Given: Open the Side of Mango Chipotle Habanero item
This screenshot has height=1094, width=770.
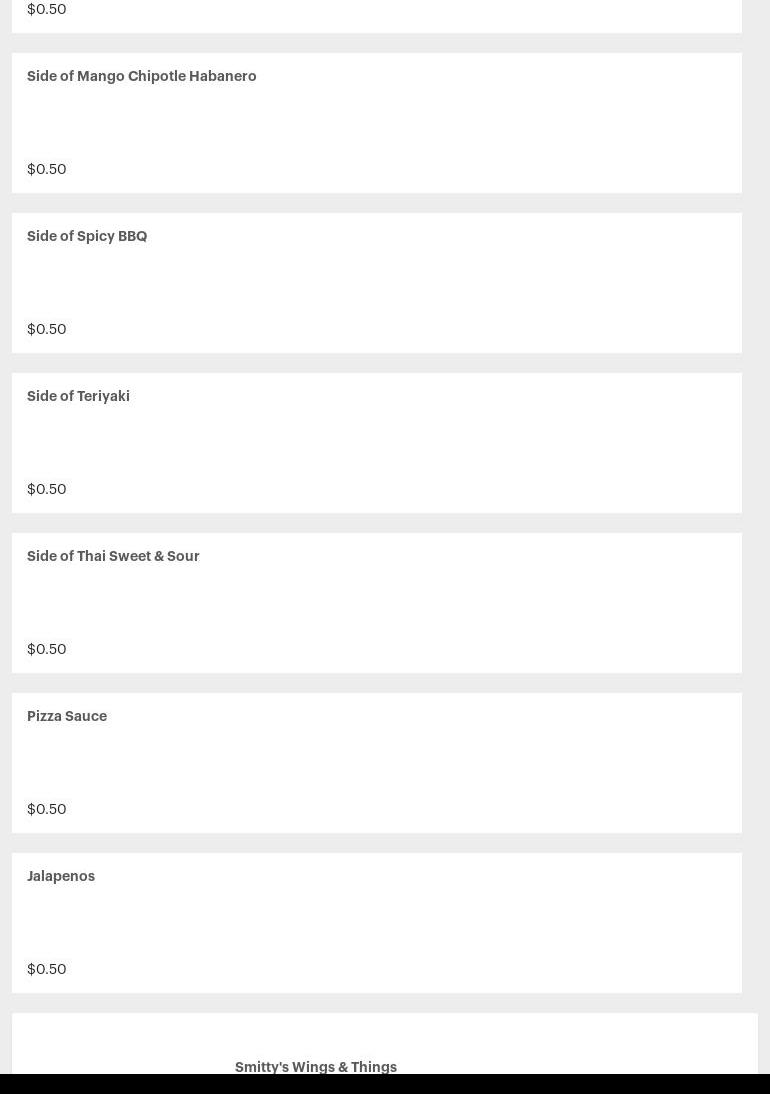Looking at the screenshot, I should pyautogui.click(x=142, y=77).
